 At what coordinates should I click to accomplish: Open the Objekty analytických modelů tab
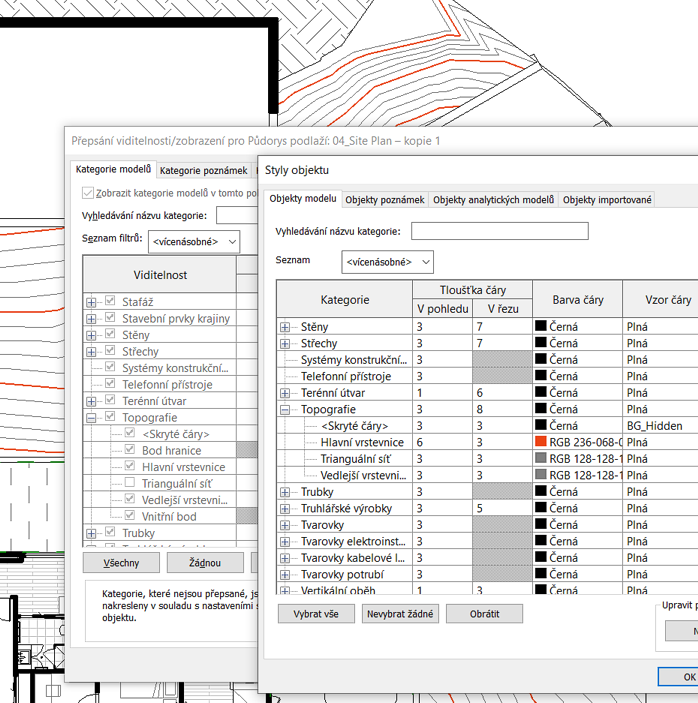[x=493, y=200]
